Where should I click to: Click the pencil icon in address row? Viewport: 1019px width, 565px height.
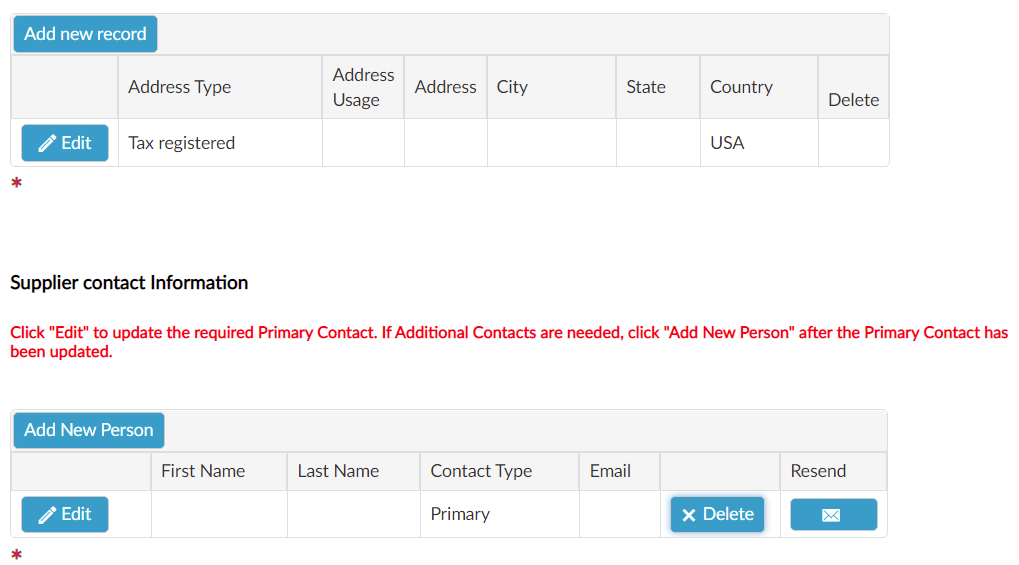[x=47, y=144]
